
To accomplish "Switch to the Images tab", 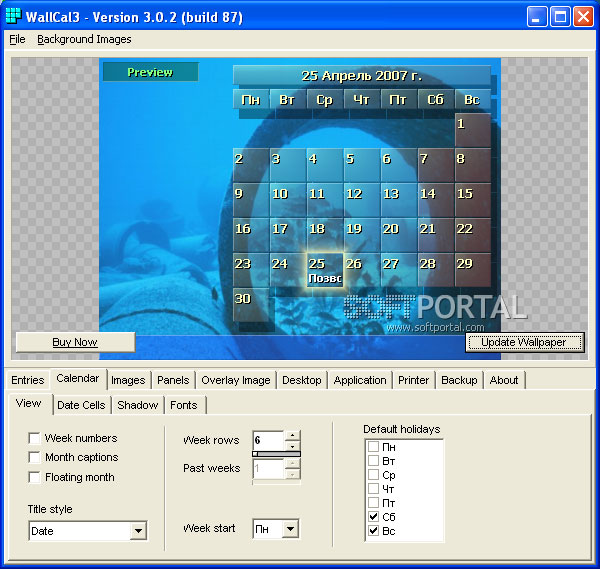I will point(128,380).
